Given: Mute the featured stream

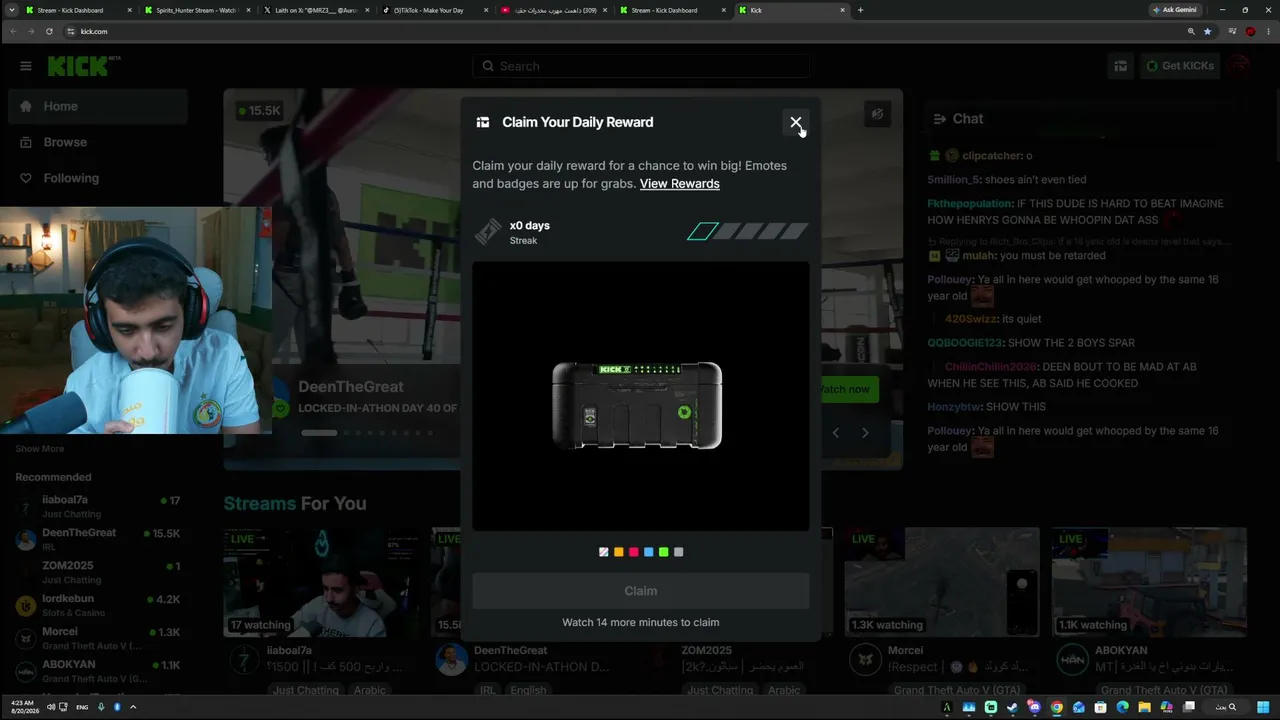Looking at the screenshot, I should click(877, 114).
